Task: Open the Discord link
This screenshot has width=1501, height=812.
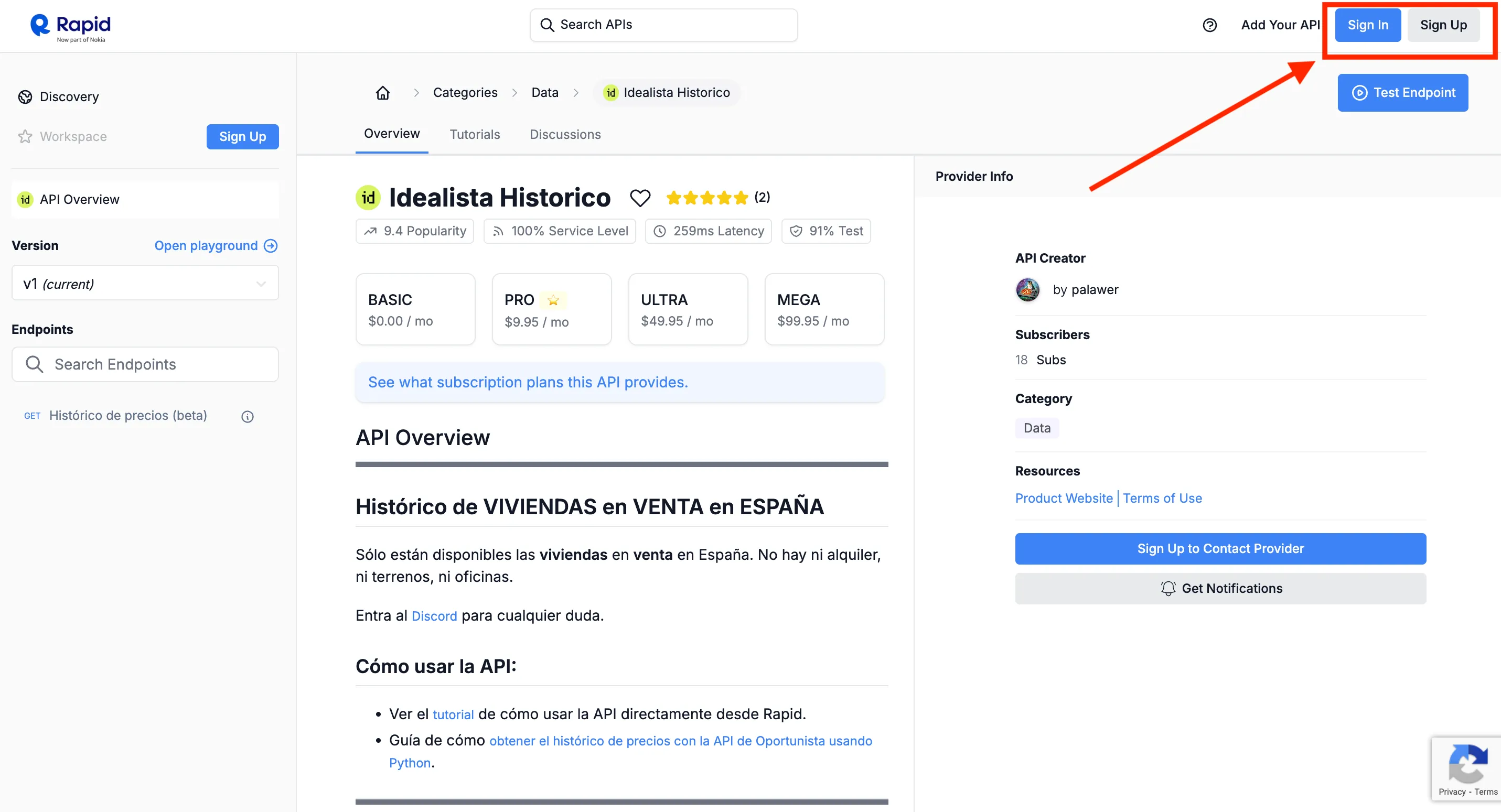Action: (434, 616)
